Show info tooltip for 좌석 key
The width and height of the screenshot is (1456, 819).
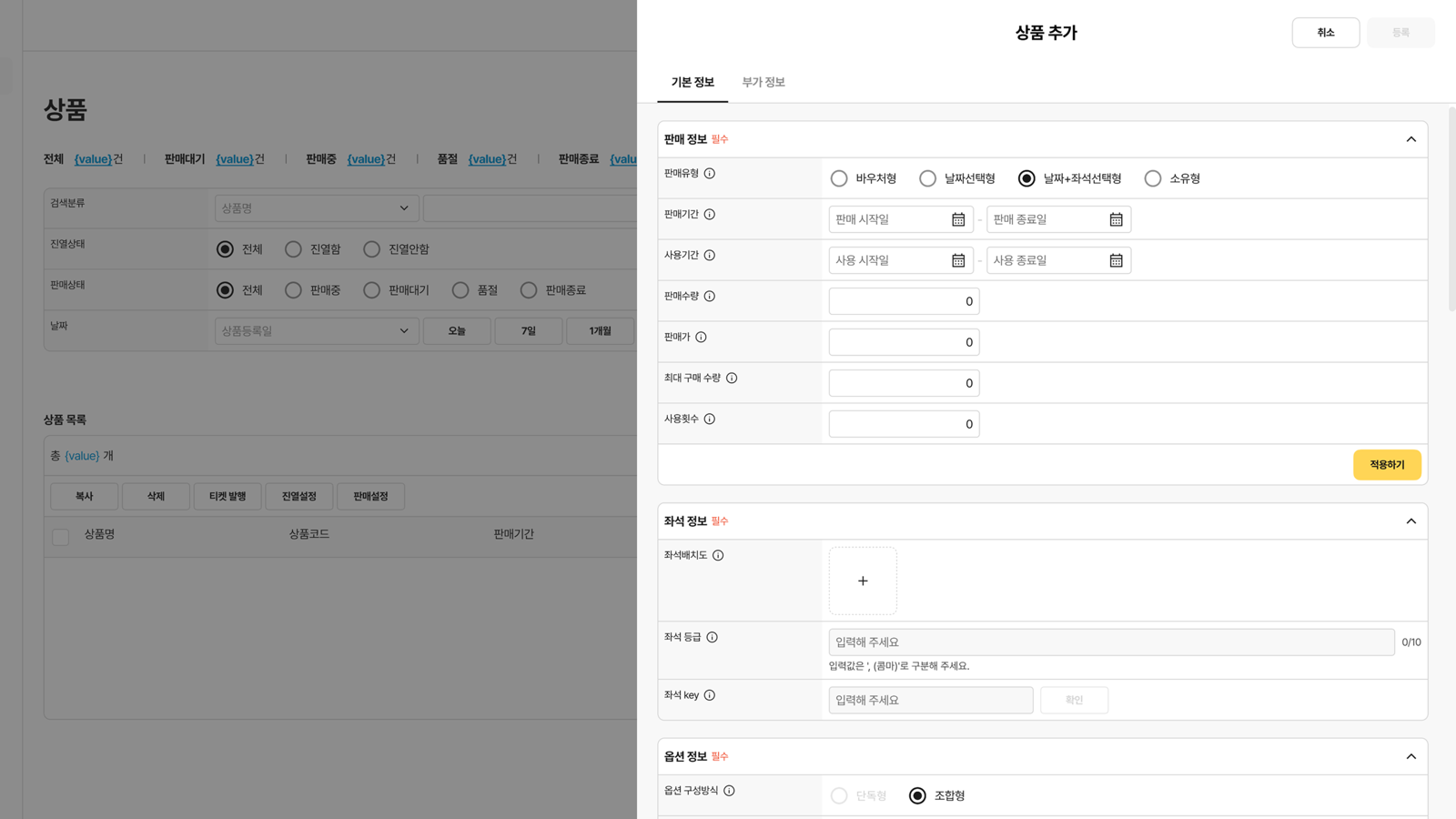click(710, 695)
